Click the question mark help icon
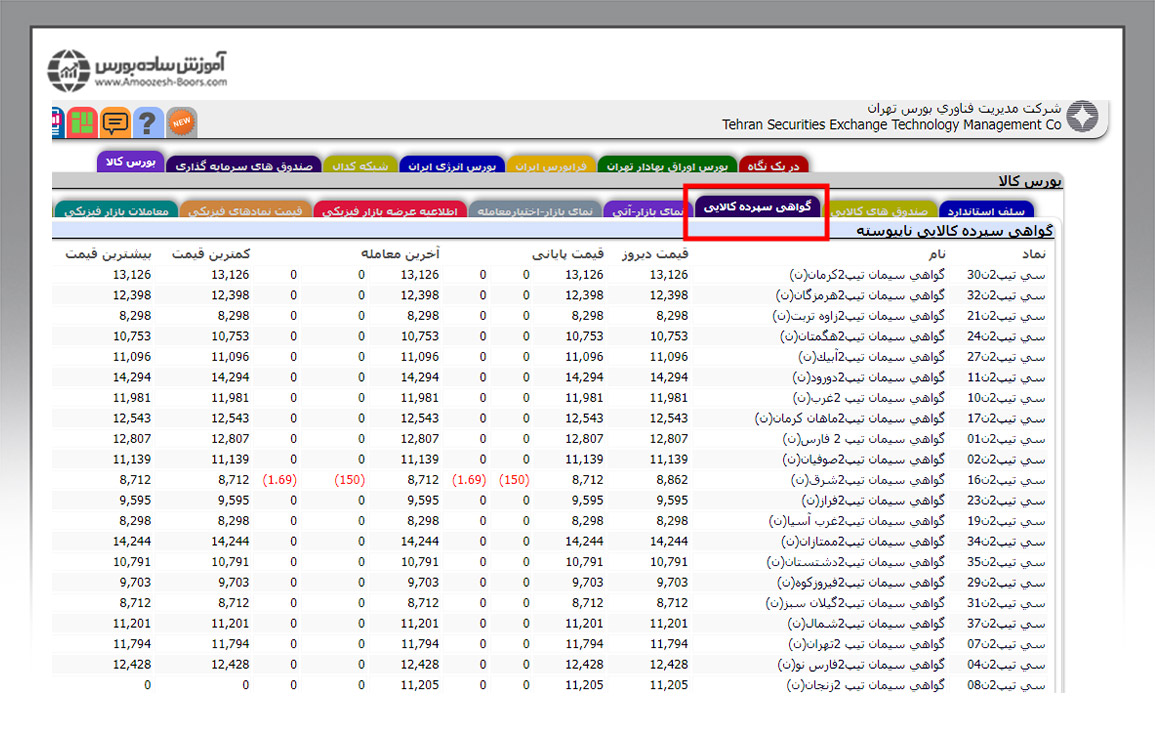The width and height of the screenshot is (1155, 748). [147, 122]
